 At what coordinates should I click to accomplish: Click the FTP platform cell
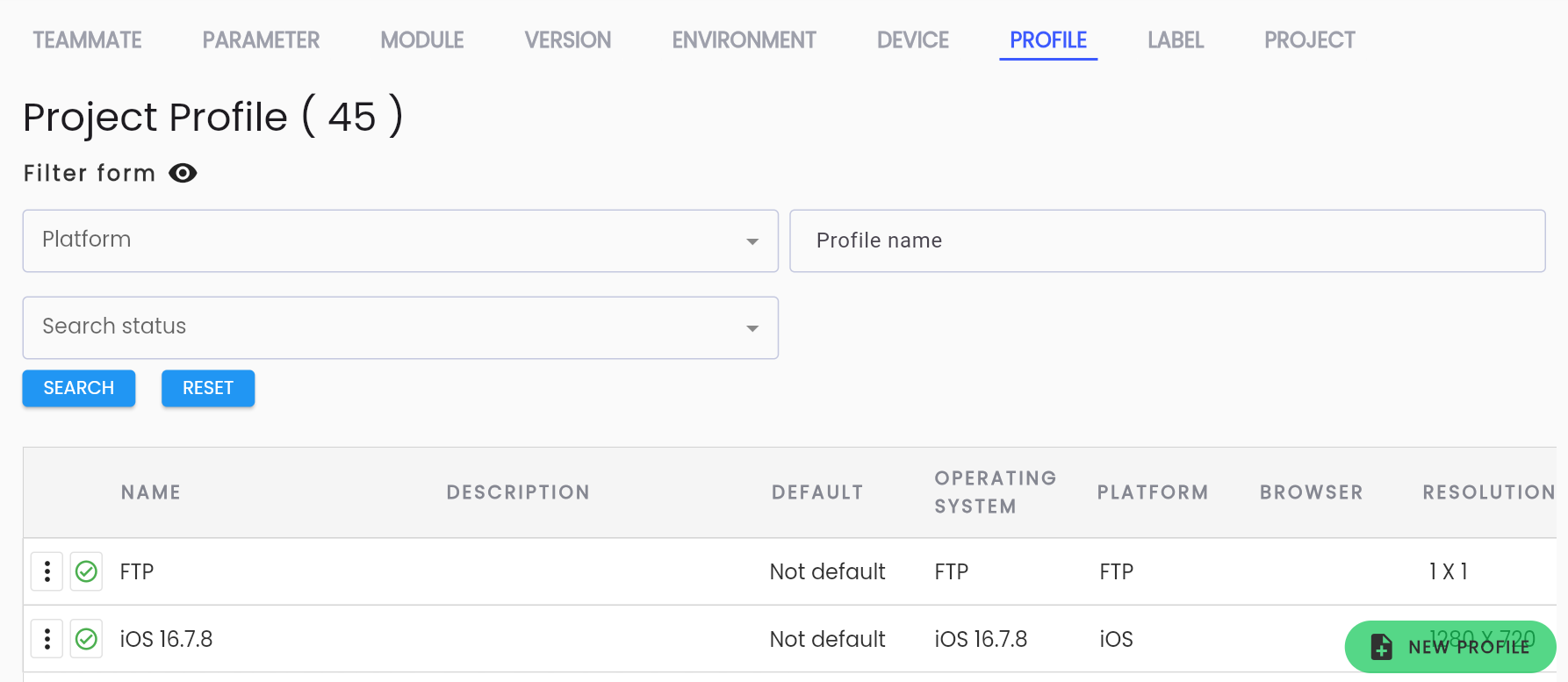[x=1116, y=572]
